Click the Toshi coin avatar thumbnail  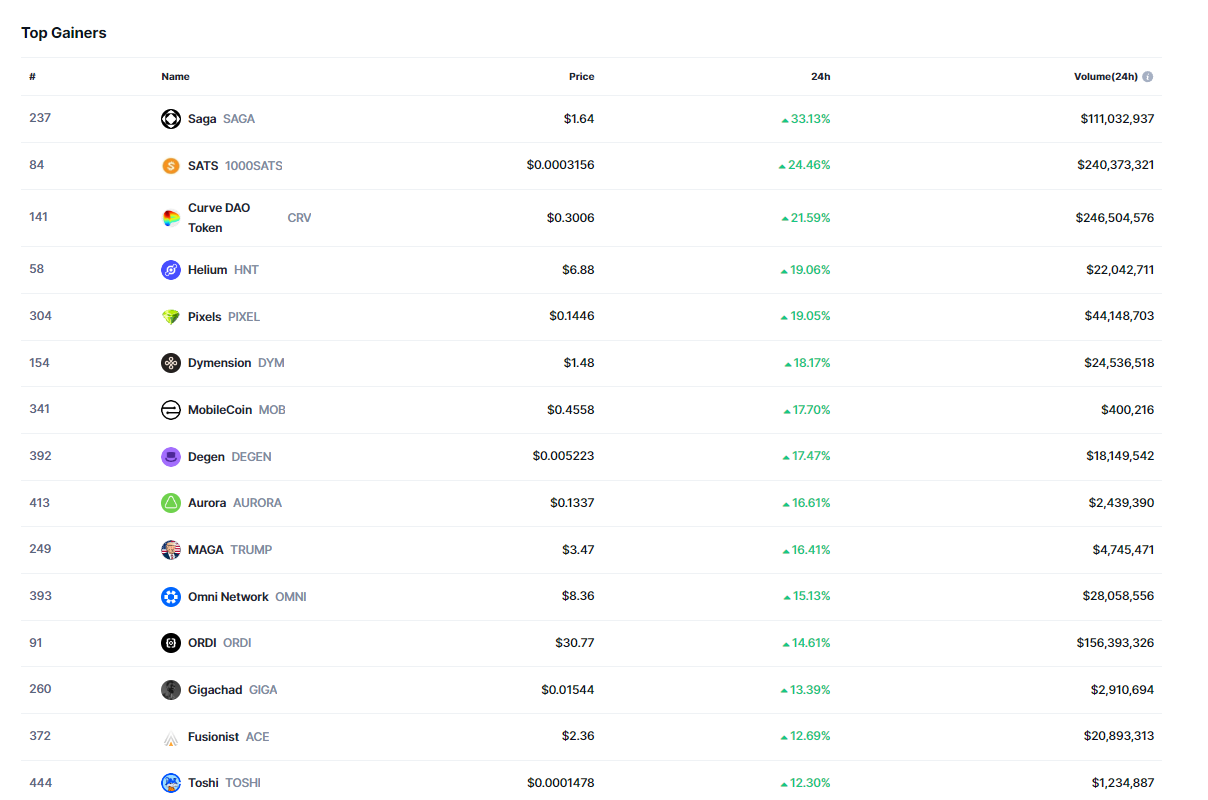click(x=171, y=783)
